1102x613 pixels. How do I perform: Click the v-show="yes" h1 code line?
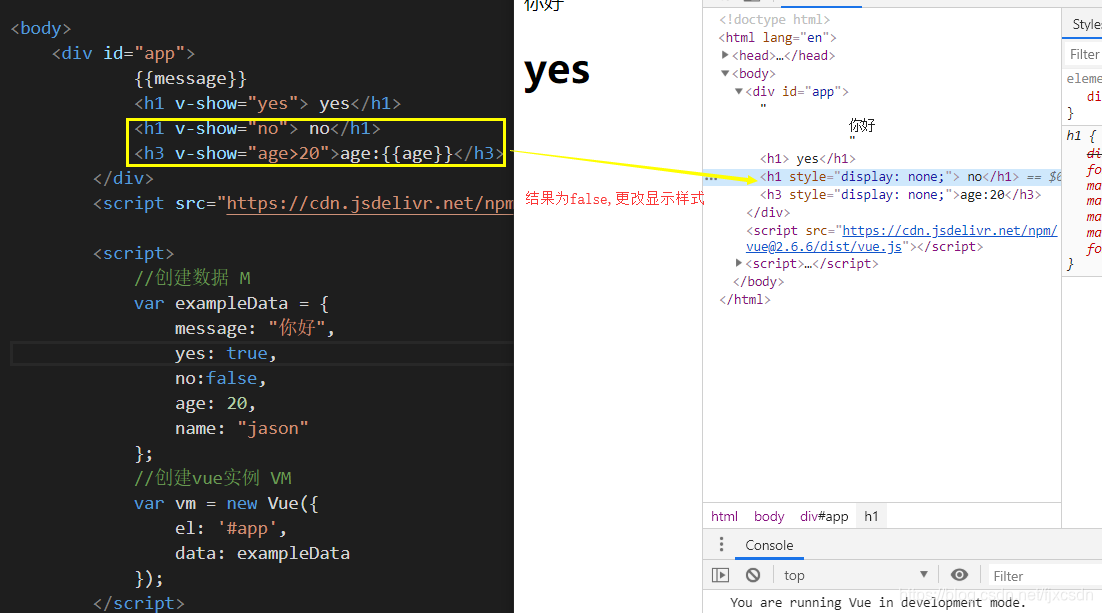point(267,103)
